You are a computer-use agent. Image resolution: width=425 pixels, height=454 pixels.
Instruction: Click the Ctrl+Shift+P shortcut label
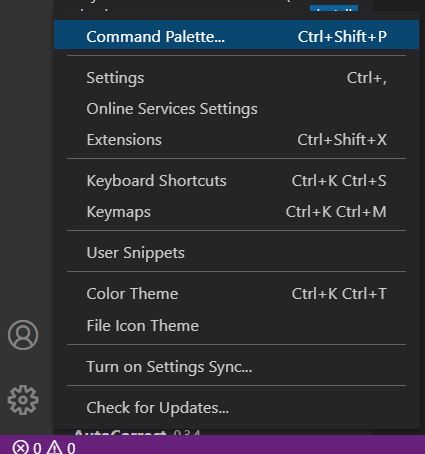click(342, 36)
